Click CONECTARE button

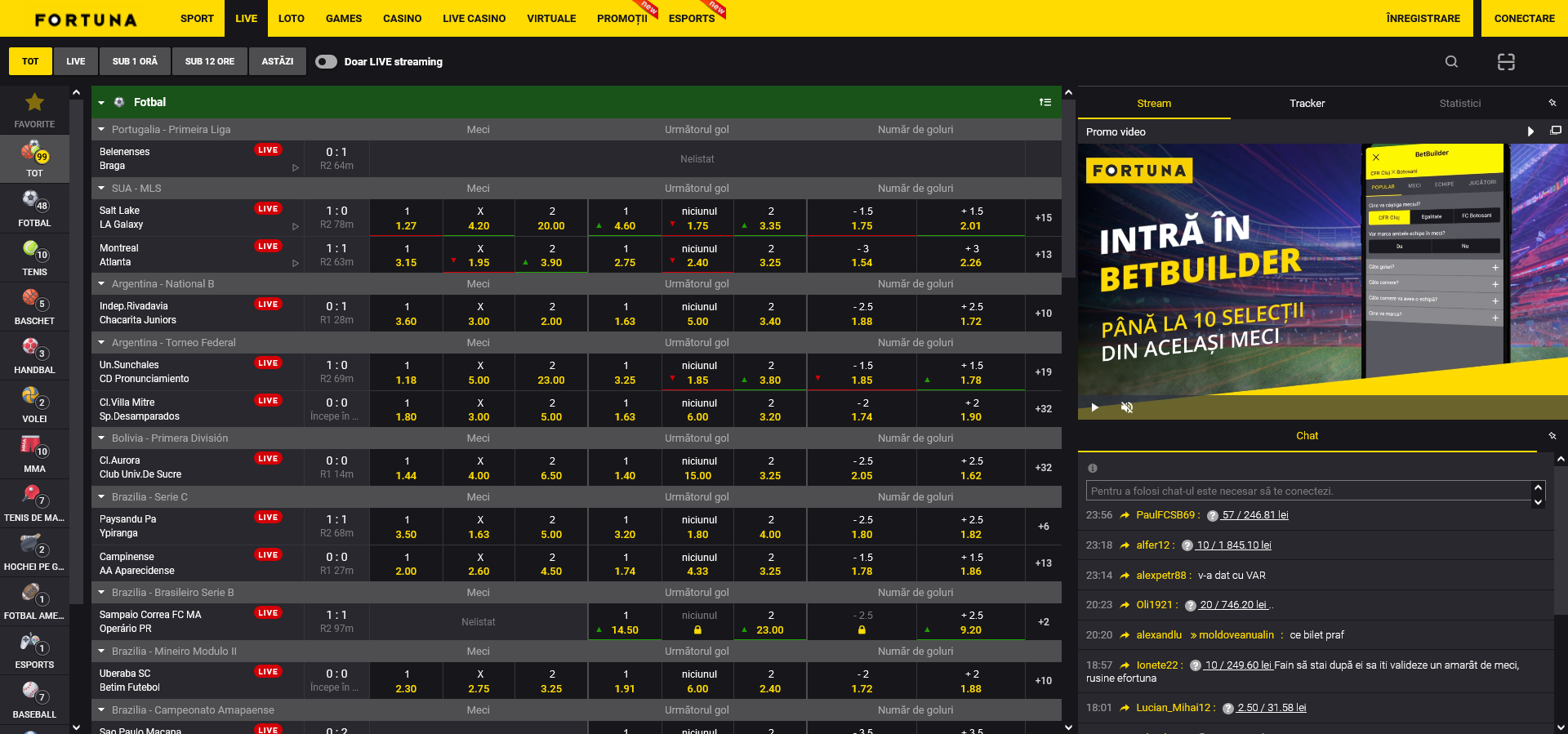(1524, 18)
